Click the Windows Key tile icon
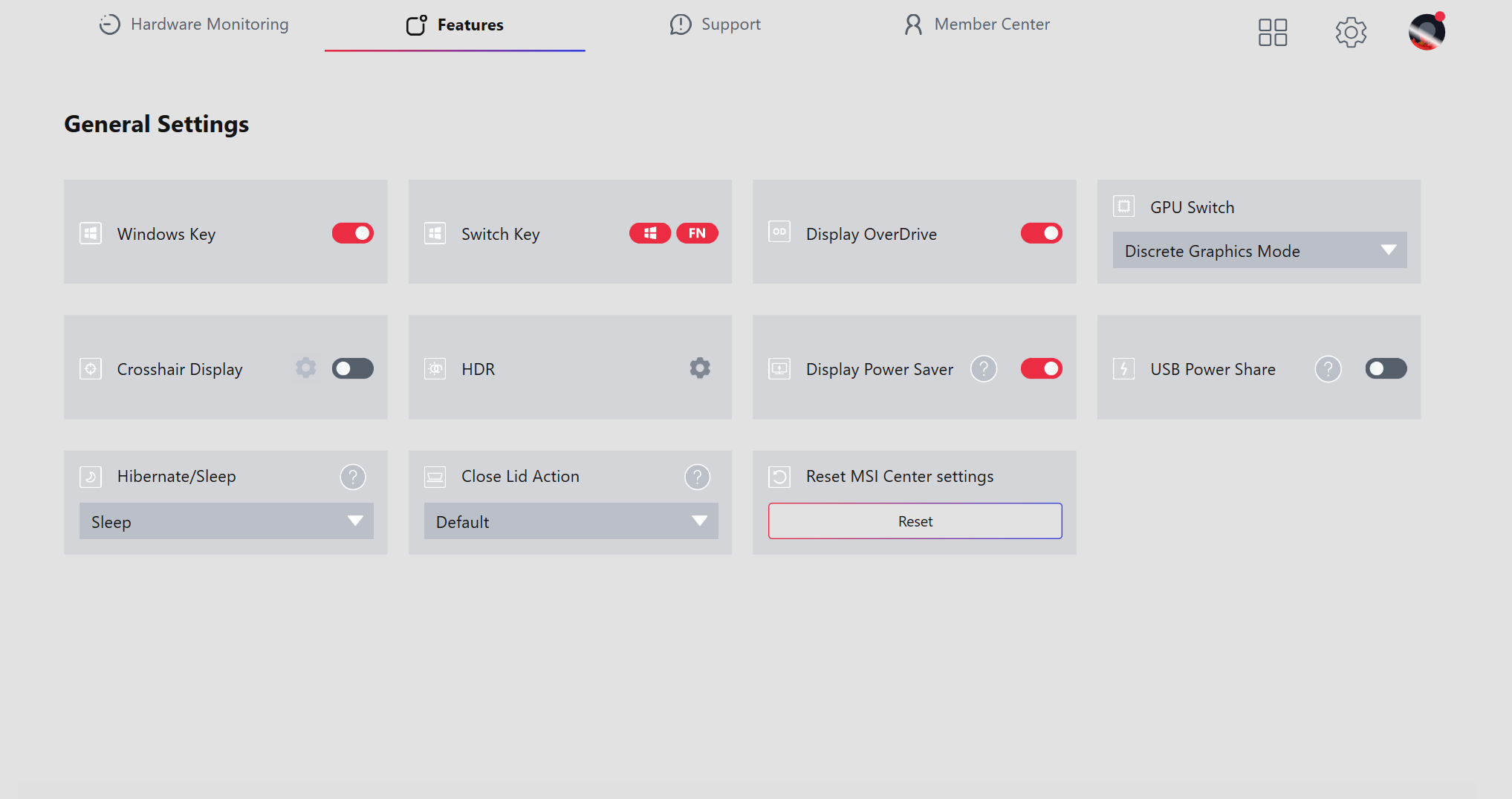 pos(91,233)
